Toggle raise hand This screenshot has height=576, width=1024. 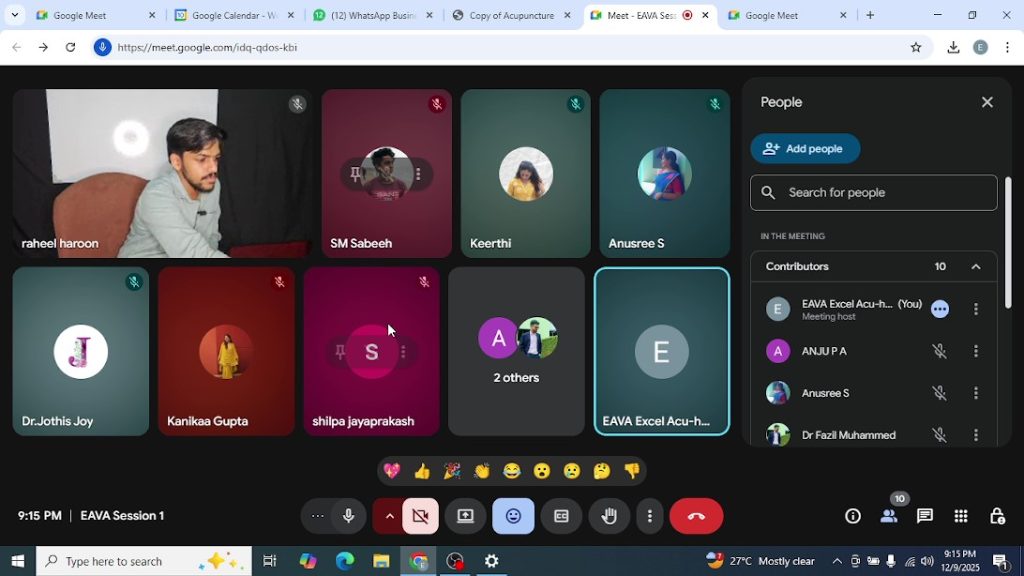[609, 516]
